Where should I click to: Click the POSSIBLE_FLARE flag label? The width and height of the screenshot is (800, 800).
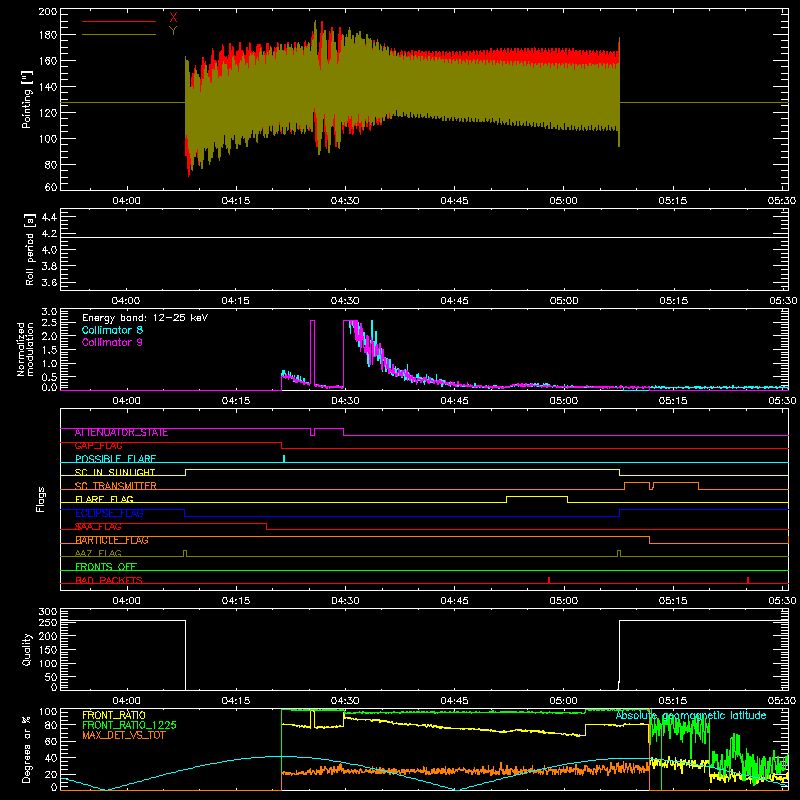tap(115, 459)
